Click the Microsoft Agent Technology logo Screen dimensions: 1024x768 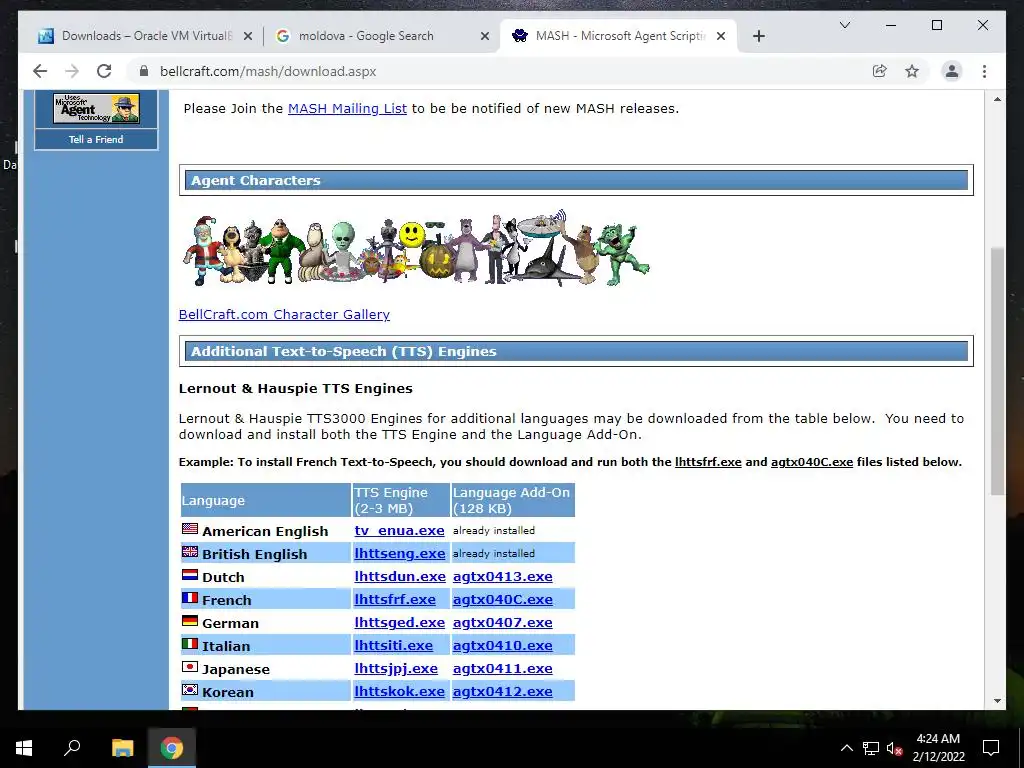(x=96, y=108)
